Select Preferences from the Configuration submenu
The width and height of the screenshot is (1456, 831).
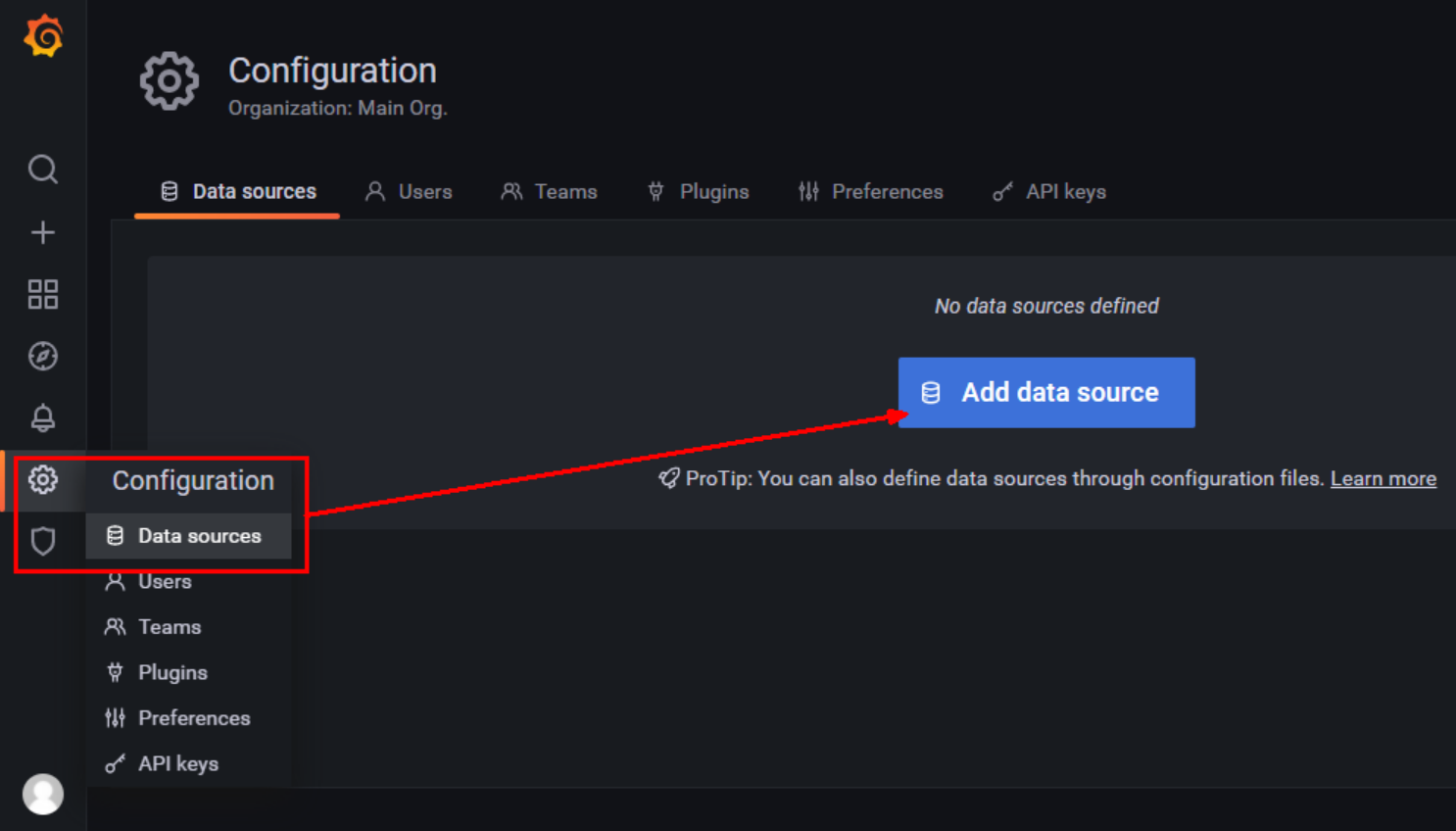[x=194, y=717]
